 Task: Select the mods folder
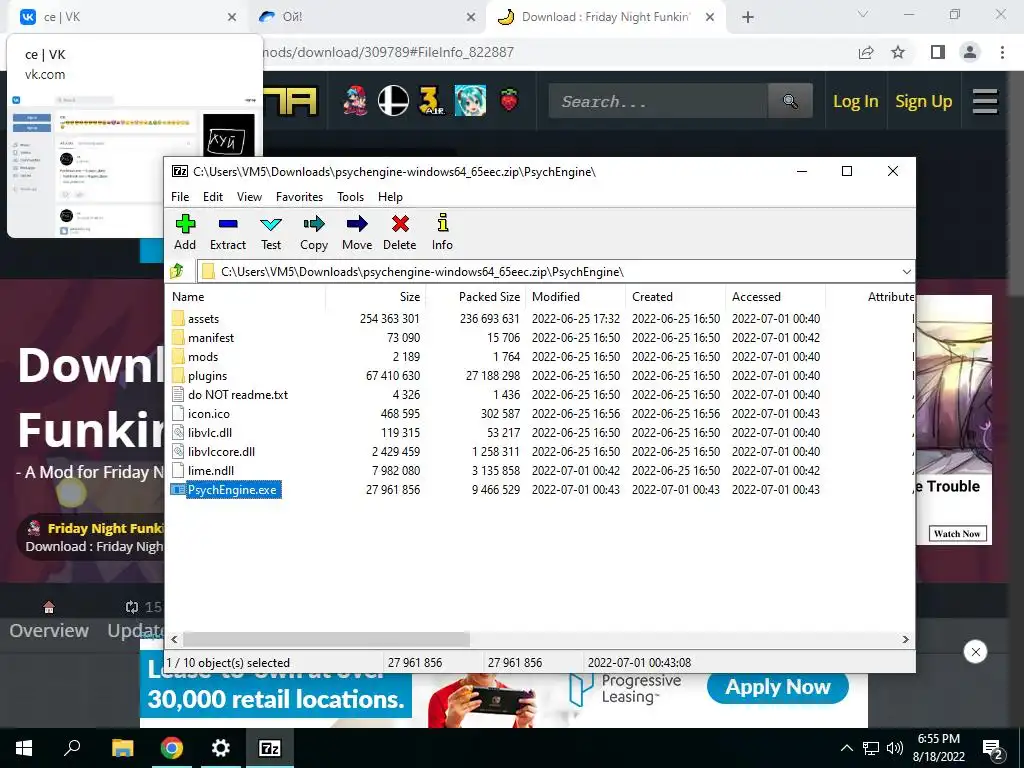[x=202, y=357]
